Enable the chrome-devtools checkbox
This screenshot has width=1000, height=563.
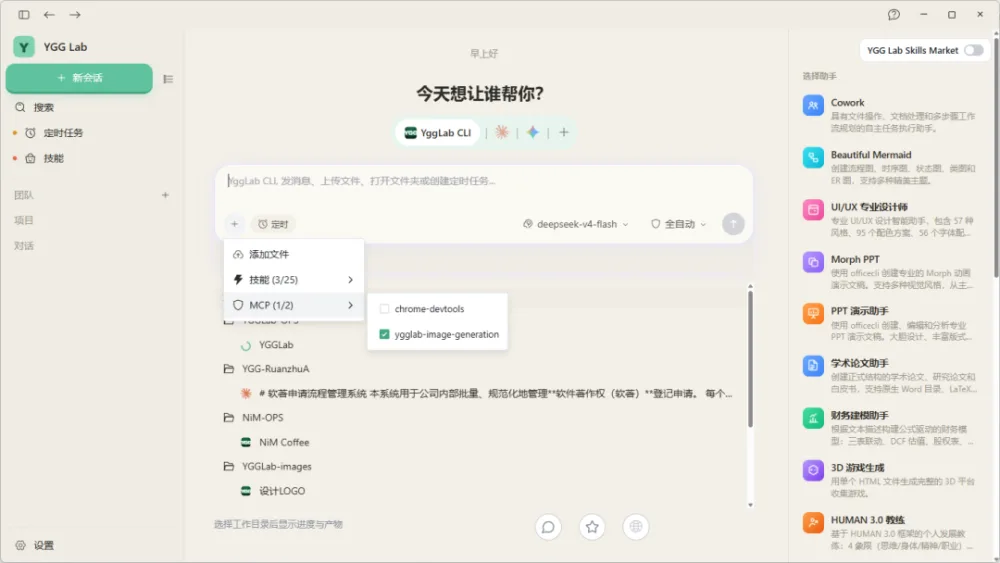coord(384,309)
